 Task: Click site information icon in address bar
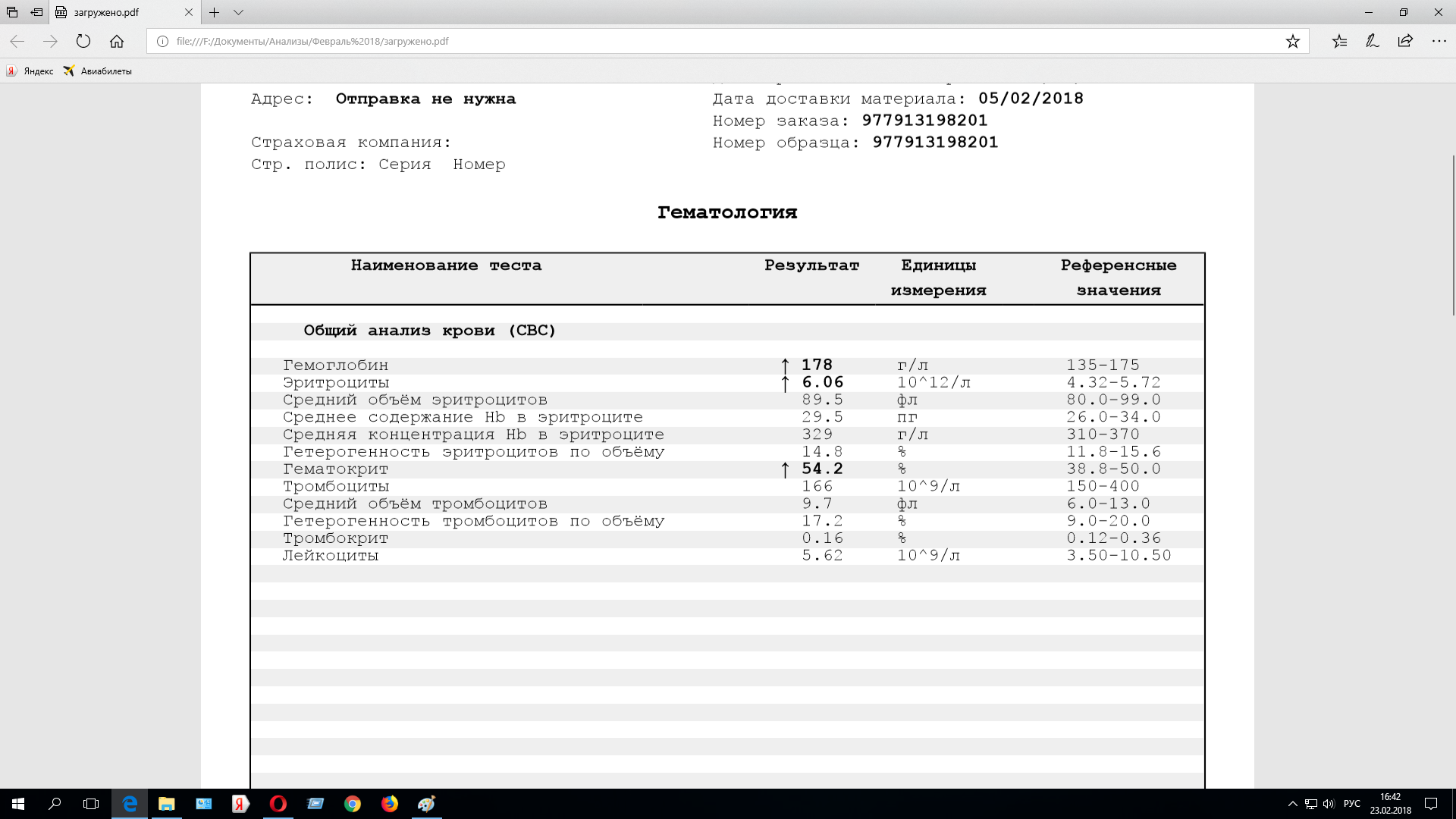point(162,42)
